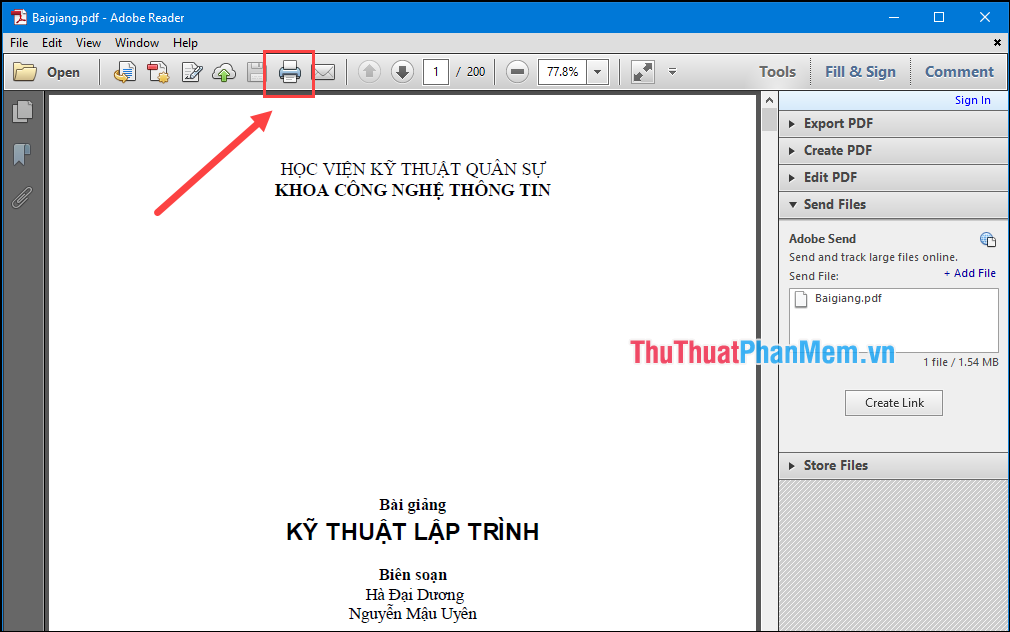
Task: Click the edit/sign document pencil icon
Action: [192, 72]
